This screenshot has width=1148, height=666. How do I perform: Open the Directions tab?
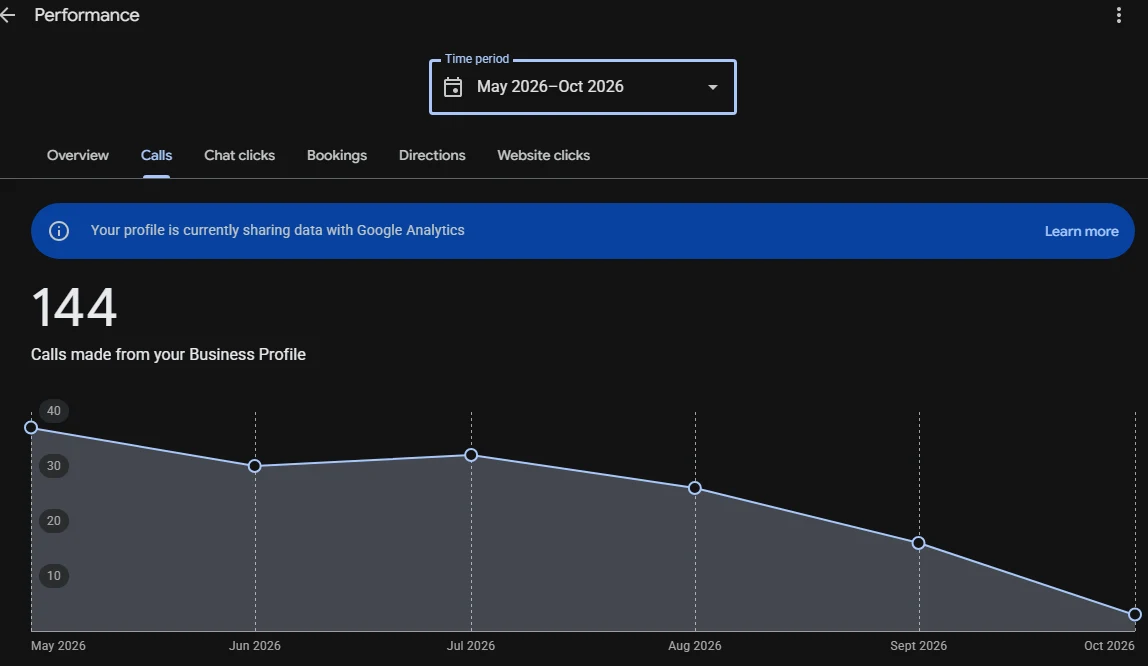(x=432, y=155)
